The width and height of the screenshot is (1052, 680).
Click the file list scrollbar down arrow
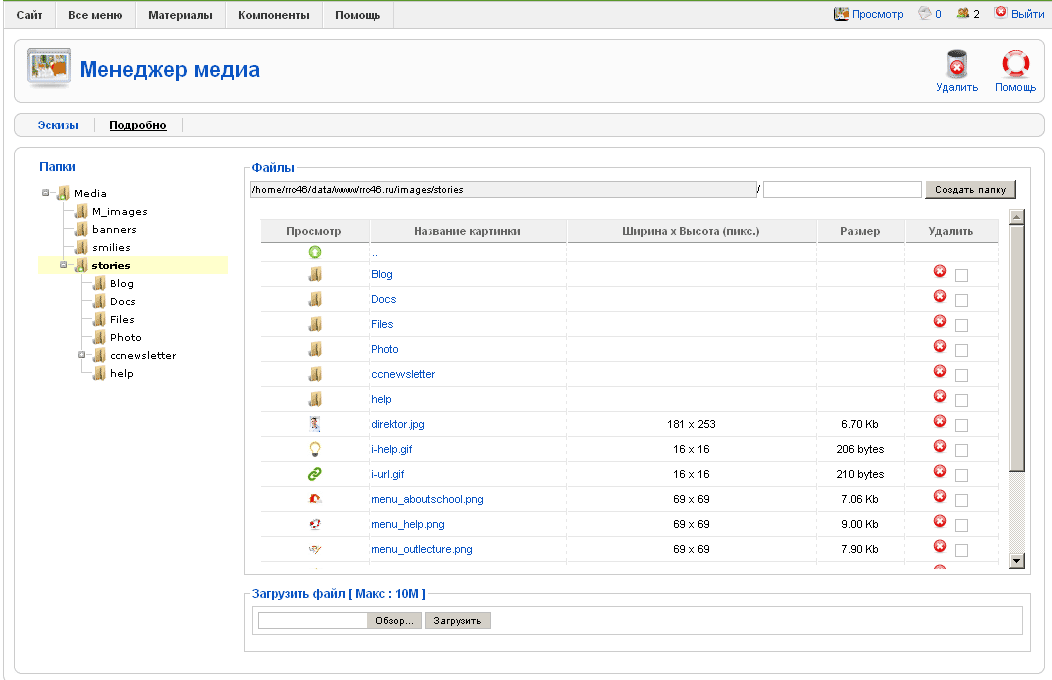click(x=1017, y=562)
